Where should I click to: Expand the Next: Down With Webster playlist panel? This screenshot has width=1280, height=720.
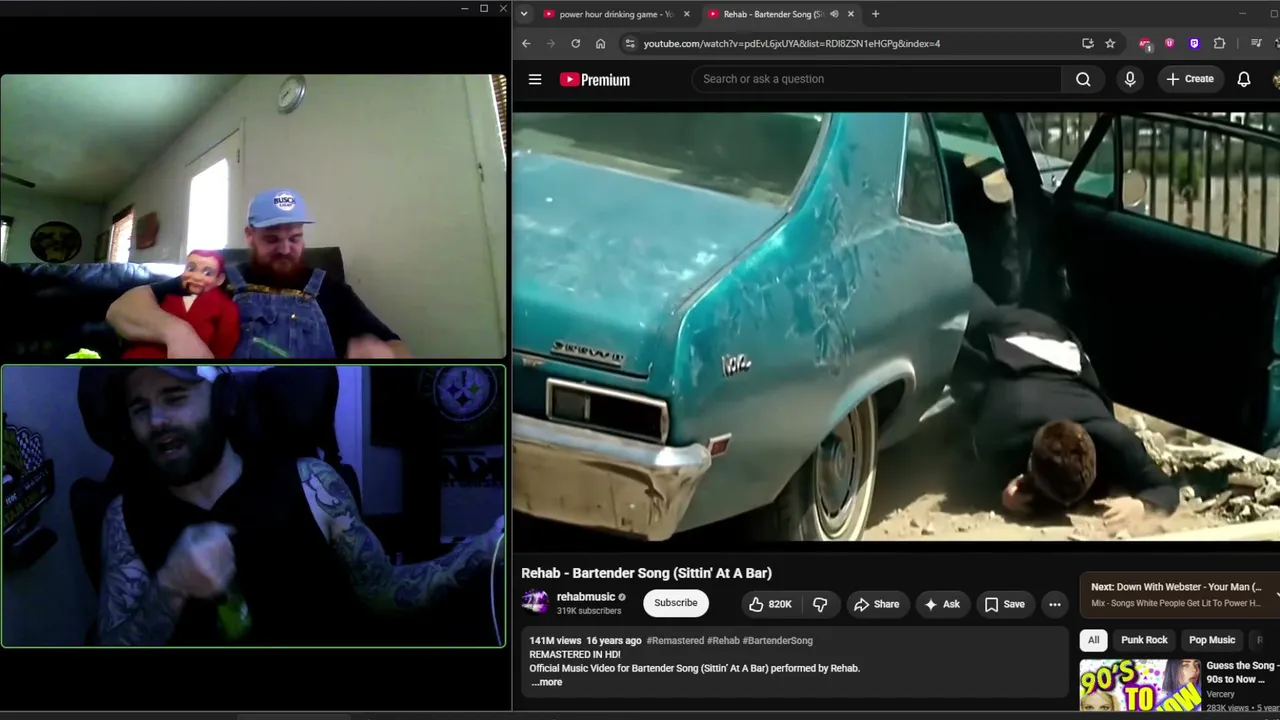coord(1180,594)
